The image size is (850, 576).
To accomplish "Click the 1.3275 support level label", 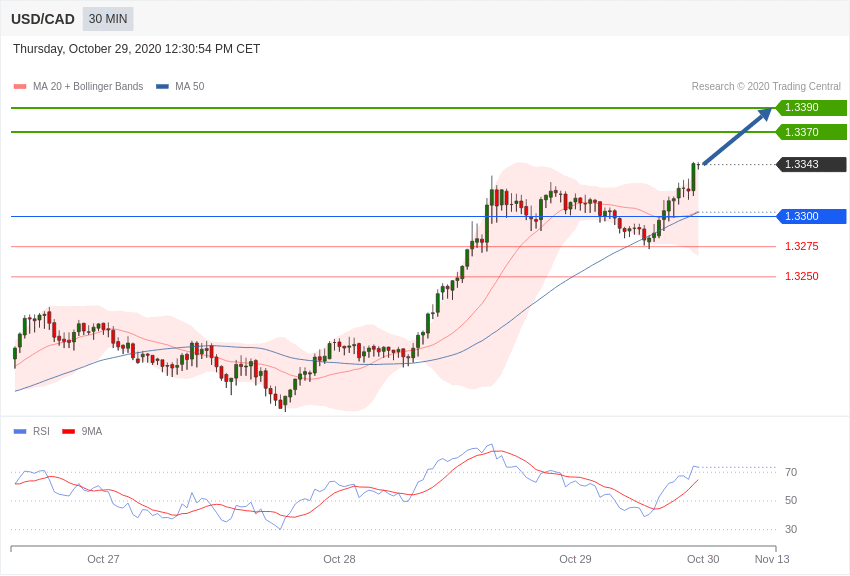I will (x=802, y=247).
